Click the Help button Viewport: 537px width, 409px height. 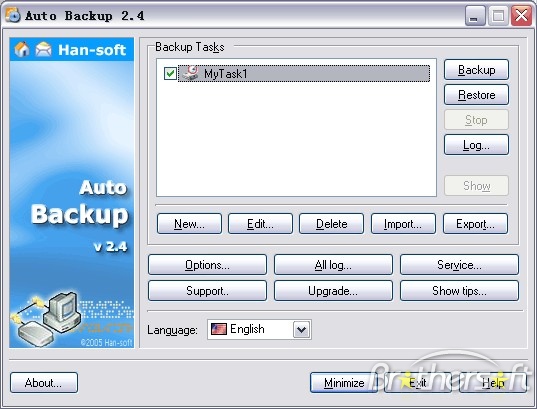pyautogui.click(x=492, y=383)
